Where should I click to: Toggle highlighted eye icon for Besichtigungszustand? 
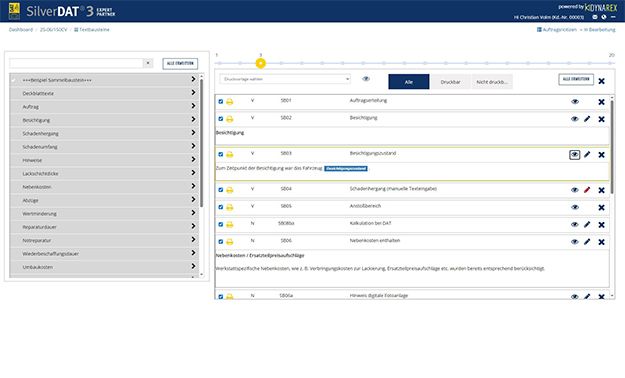[574, 154]
